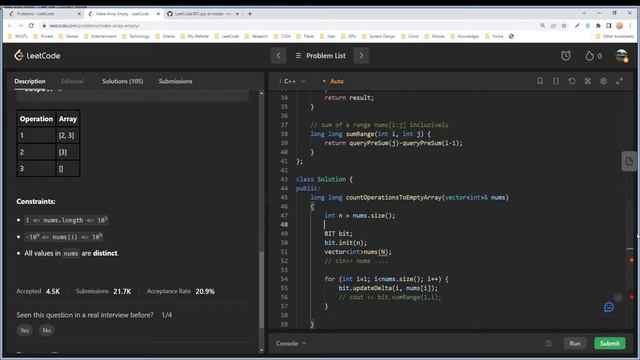Go to the next problem arrow
This screenshot has width=640, height=360.
[x=361, y=56]
